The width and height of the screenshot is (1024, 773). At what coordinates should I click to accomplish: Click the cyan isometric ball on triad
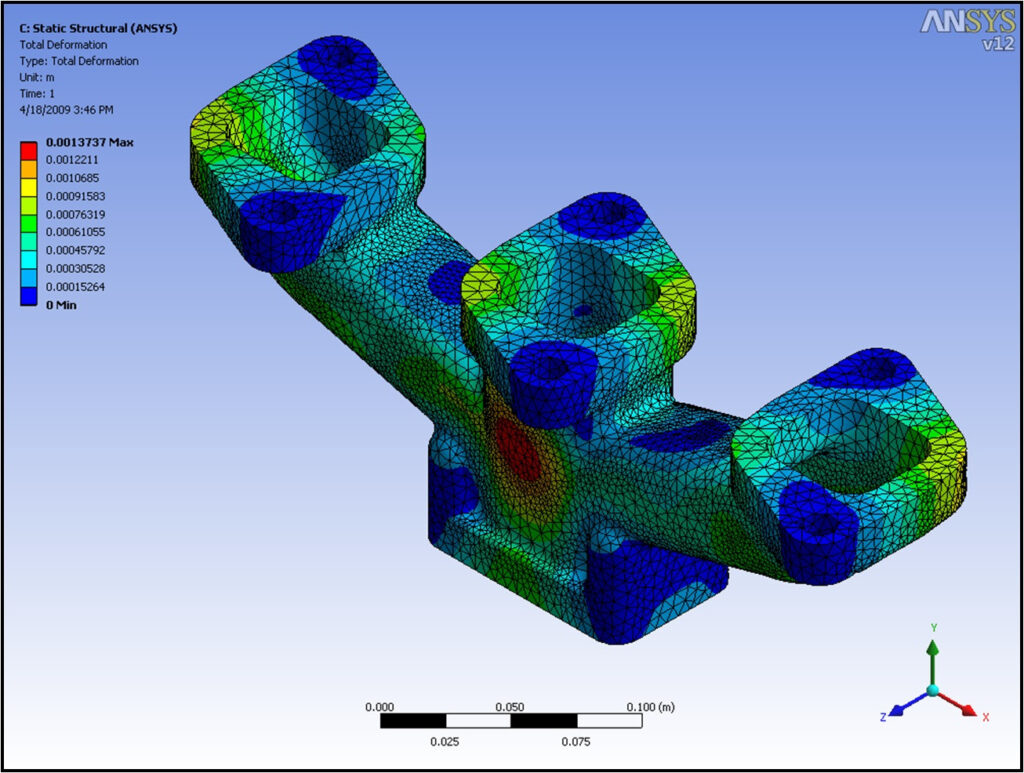click(933, 690)
